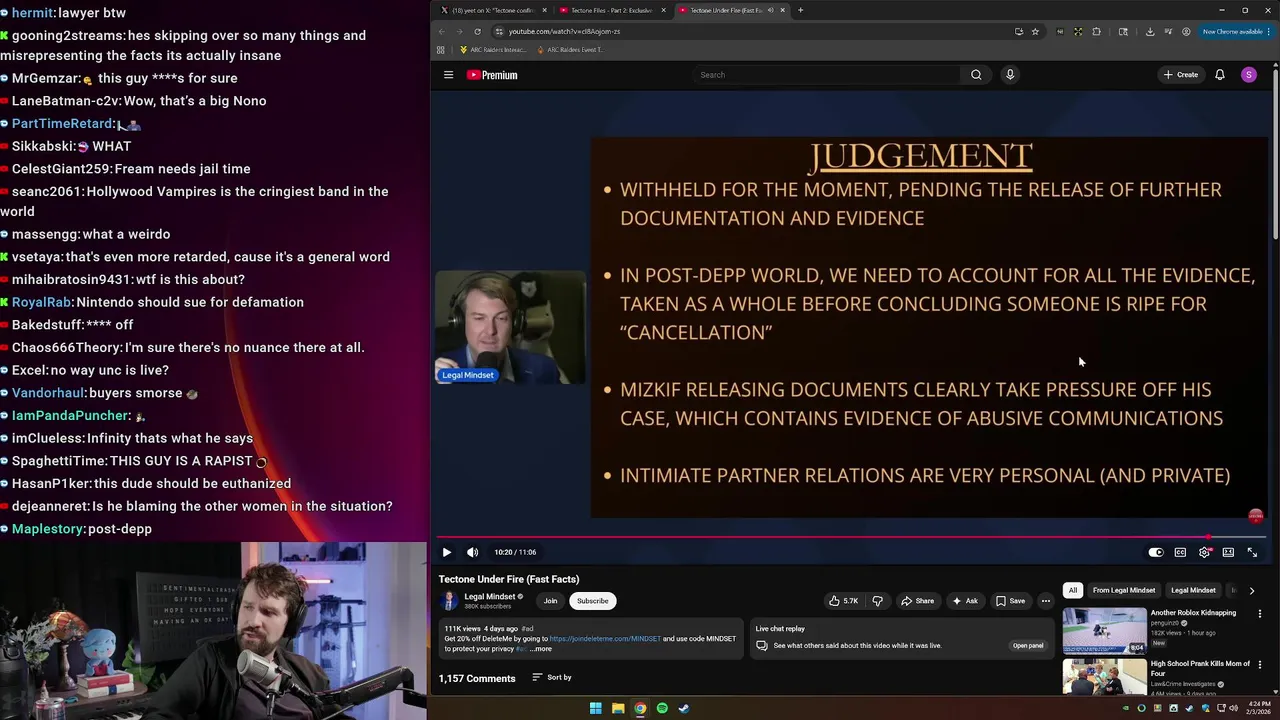Click the YouTube search field
Image resolution: width=1280 pixels, height=720 pixels.
[x=825, y=75]
